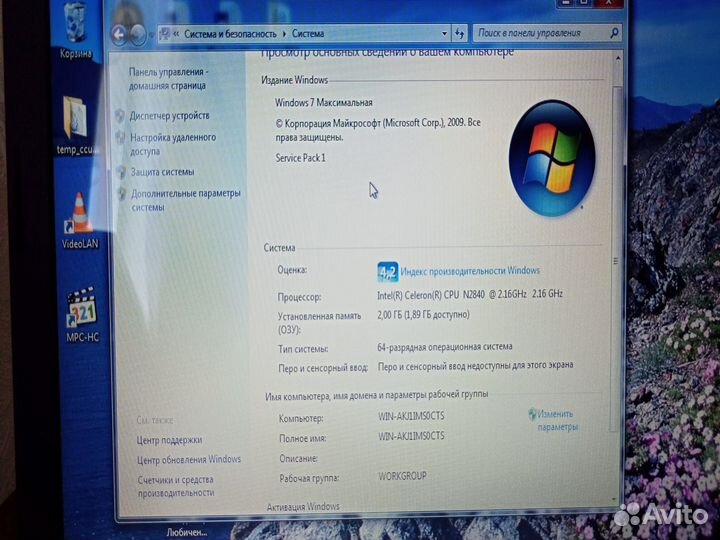Click the shield icon next to Изменить параметры
The image size is (720, 540).
532,414
